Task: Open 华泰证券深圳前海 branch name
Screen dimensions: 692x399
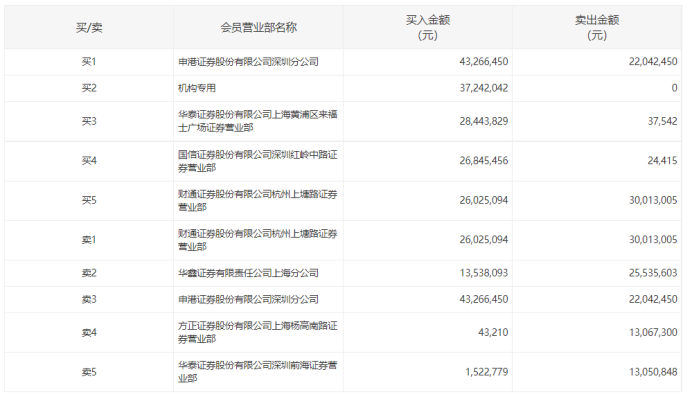Action: pyautogui.click(x=258, y=372)
